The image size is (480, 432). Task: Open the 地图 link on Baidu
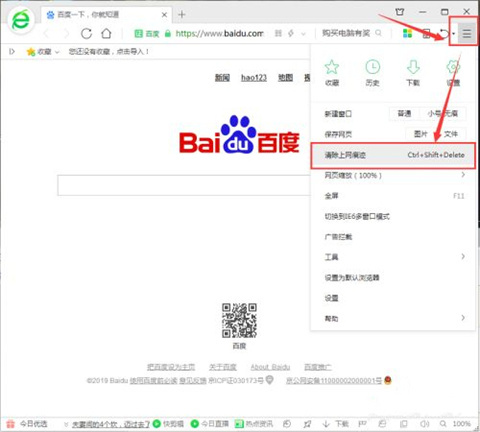tap(285, 78)
